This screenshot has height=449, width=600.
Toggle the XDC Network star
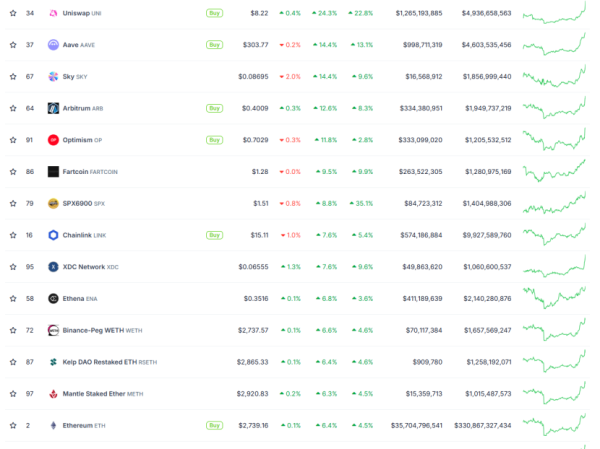coord(13,267)
